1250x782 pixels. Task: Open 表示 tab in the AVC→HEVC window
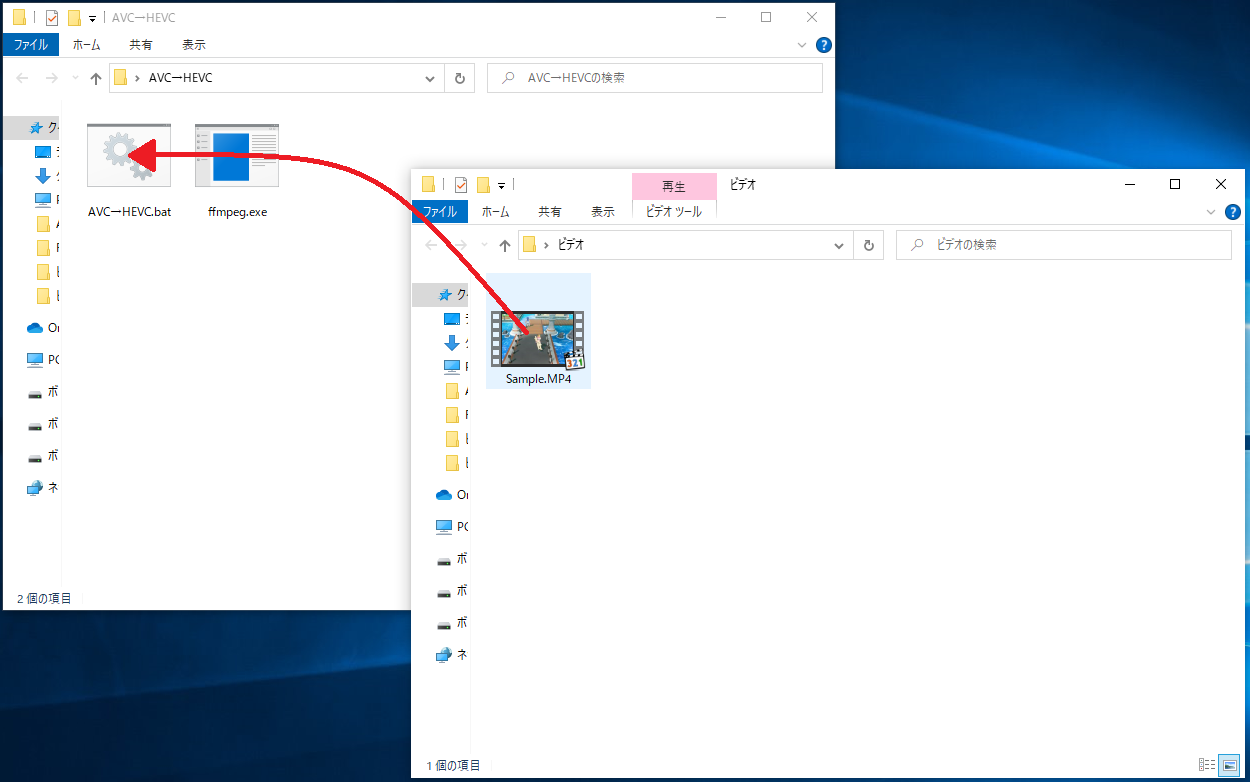pyautogui.click(x=194, y=44)
